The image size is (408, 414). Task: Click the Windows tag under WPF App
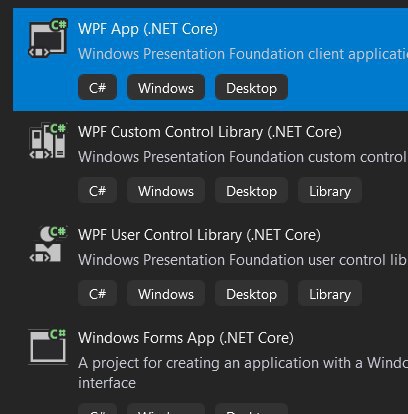[x=166, y=88]
